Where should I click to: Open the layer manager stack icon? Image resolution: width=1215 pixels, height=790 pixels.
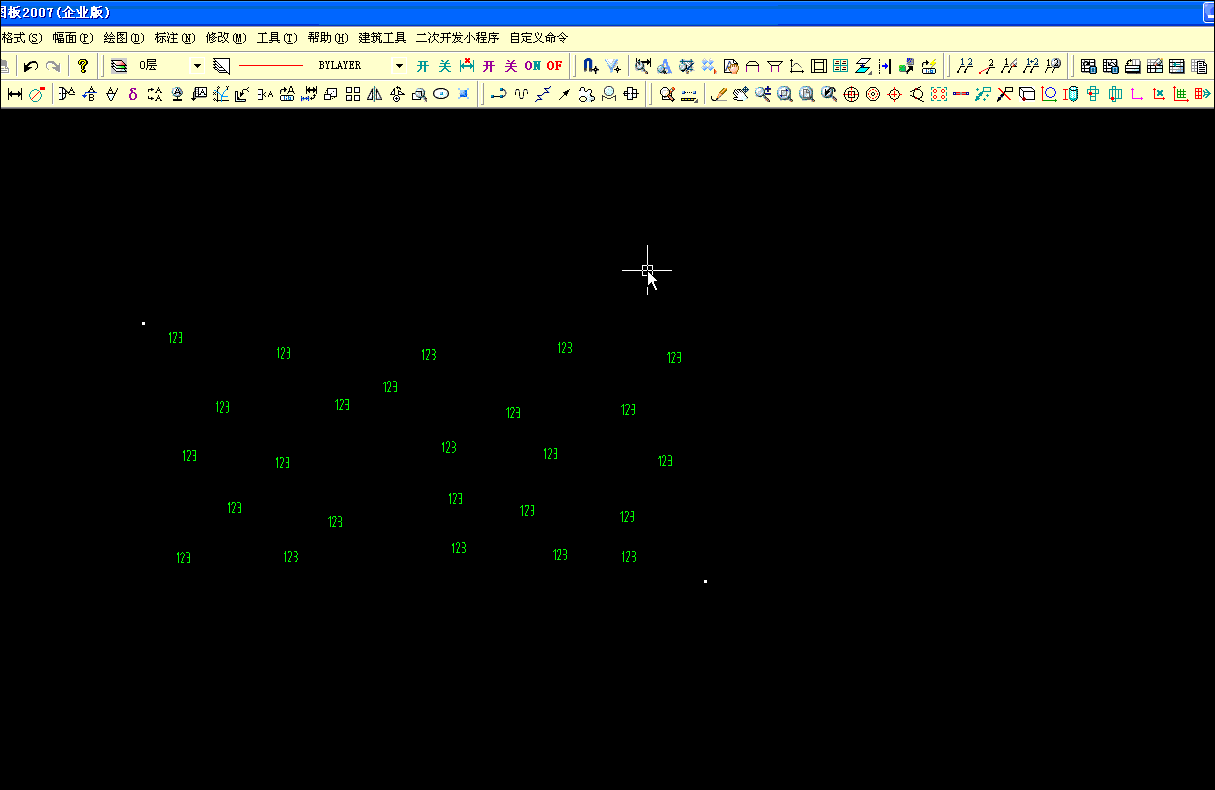[x=119, y=66]
